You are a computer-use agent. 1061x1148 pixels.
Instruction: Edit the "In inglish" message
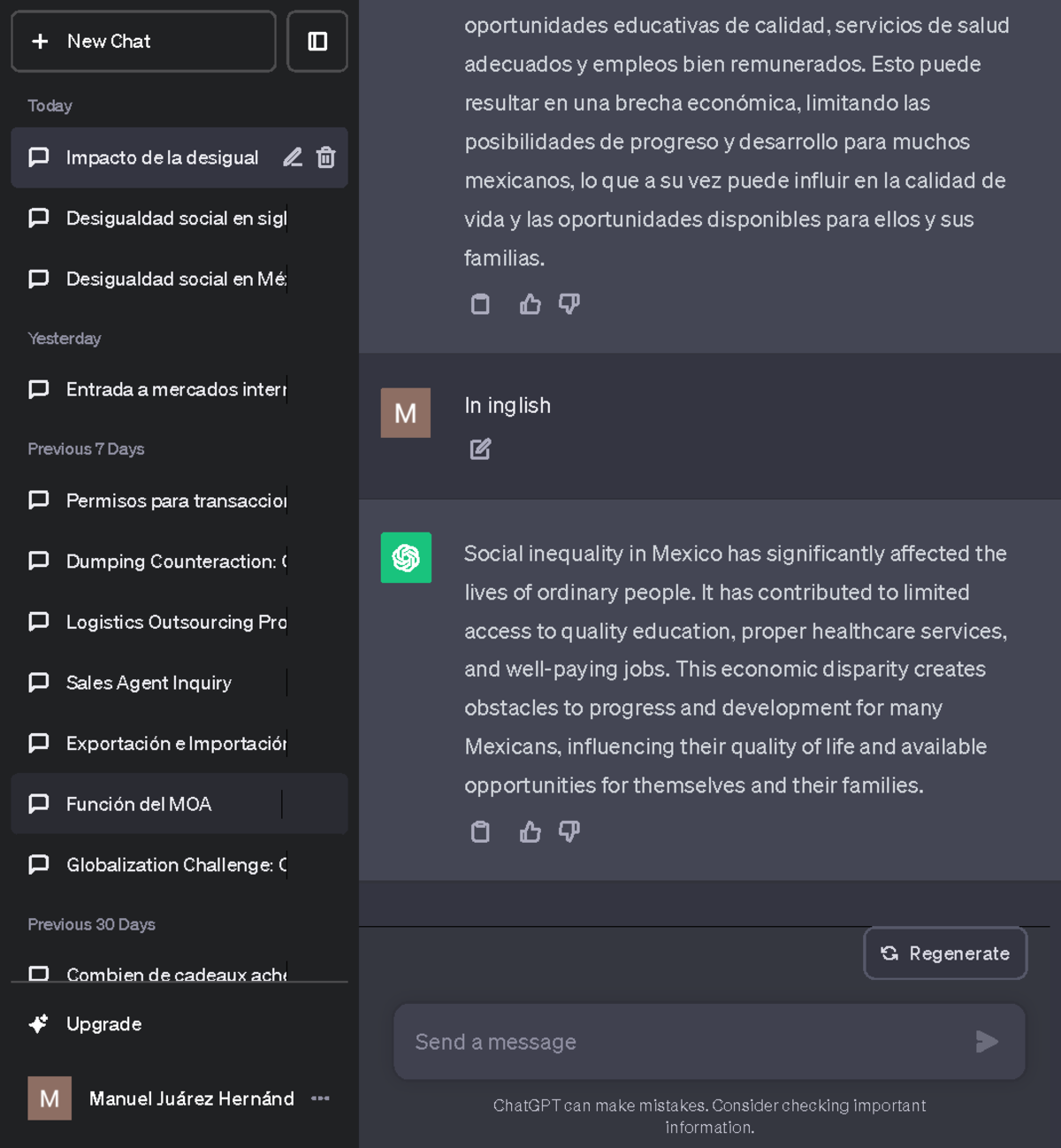(480, 448)
